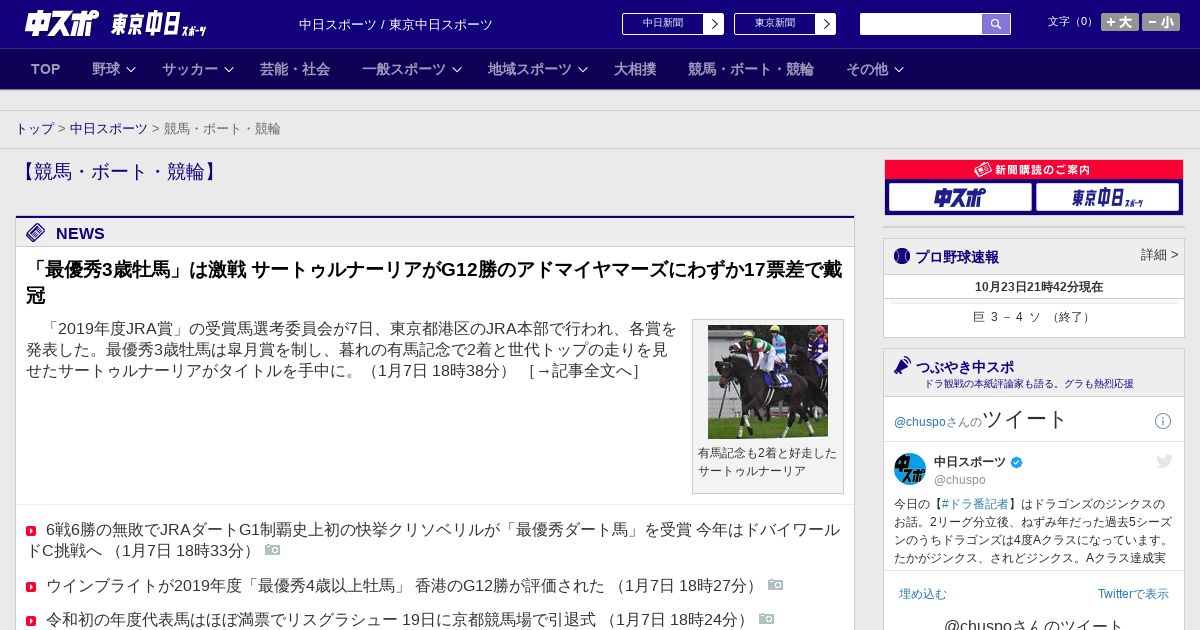Click the 中スポ subscription banner button
Screen dimensions: 1200x630
(x=960, y=197)
